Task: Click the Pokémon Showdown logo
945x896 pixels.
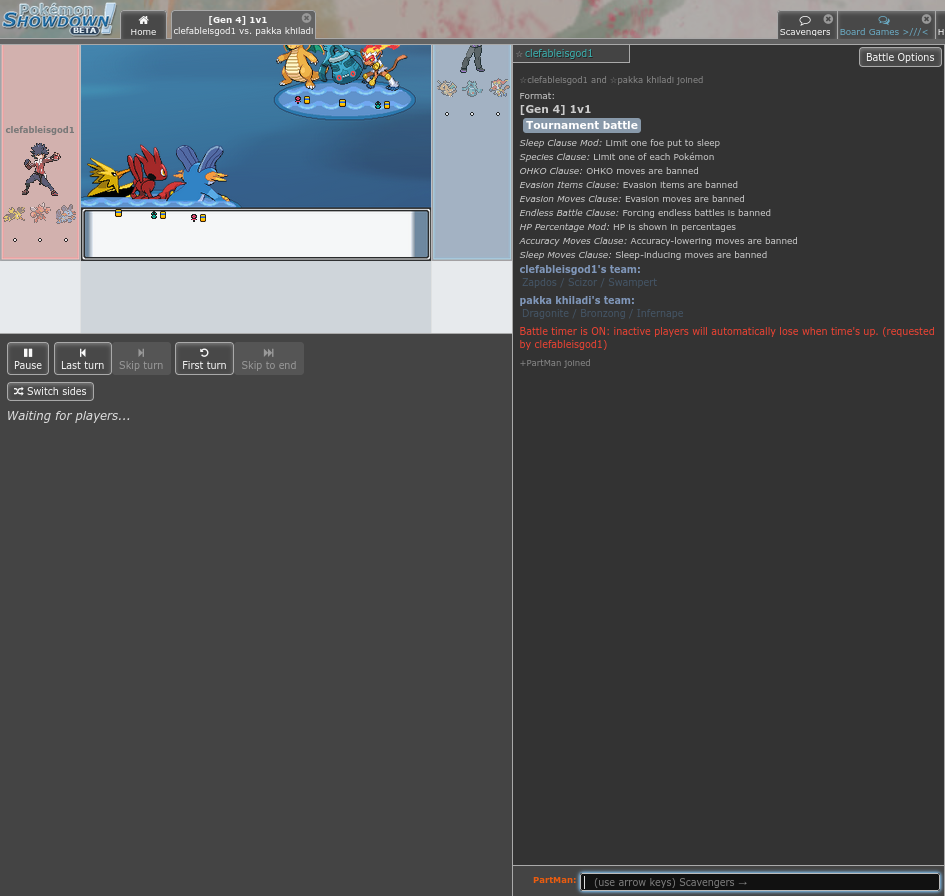Action: click(58, 19)
